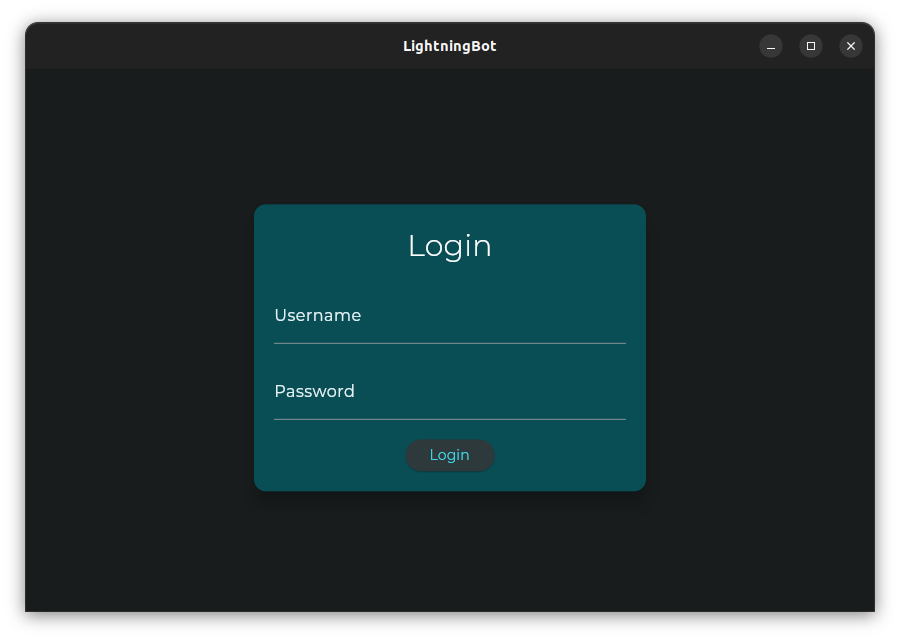
Task: Click the Login button label text
Action: 450,455
